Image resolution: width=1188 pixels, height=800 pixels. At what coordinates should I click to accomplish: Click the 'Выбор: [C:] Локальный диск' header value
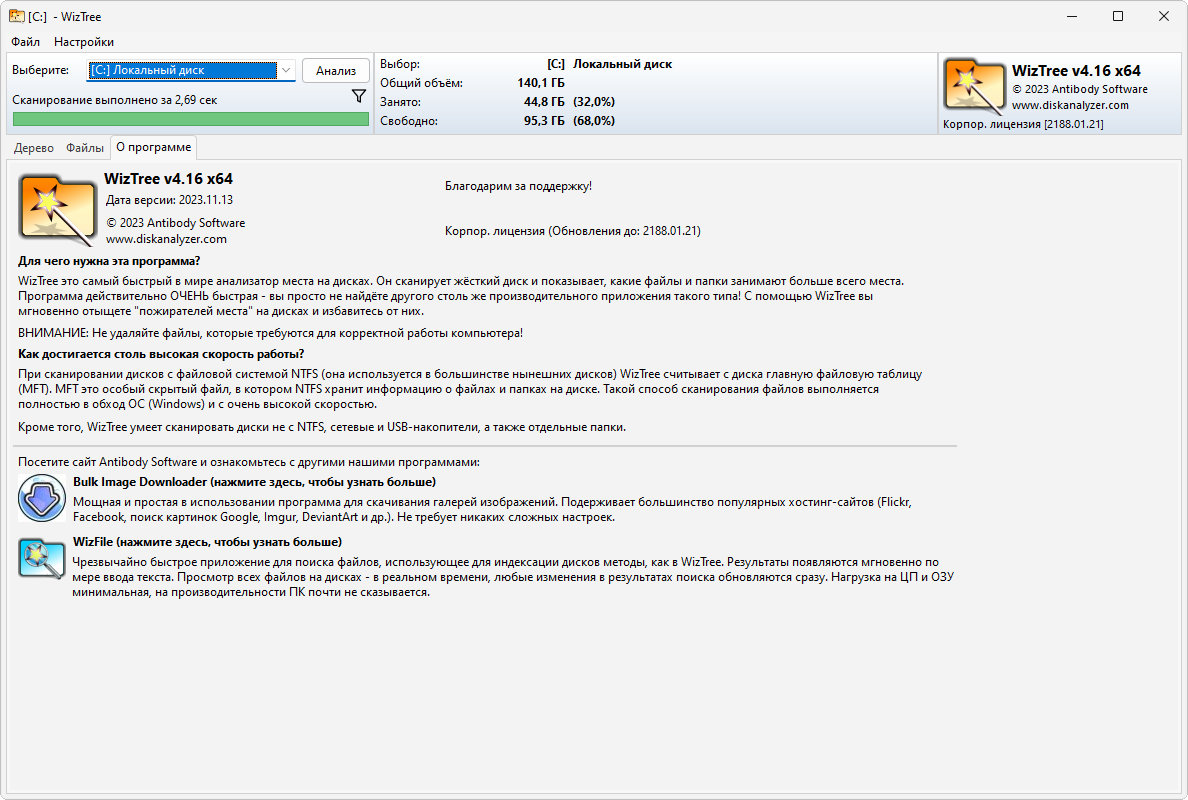pyautogui.click(x=609, y=64)
